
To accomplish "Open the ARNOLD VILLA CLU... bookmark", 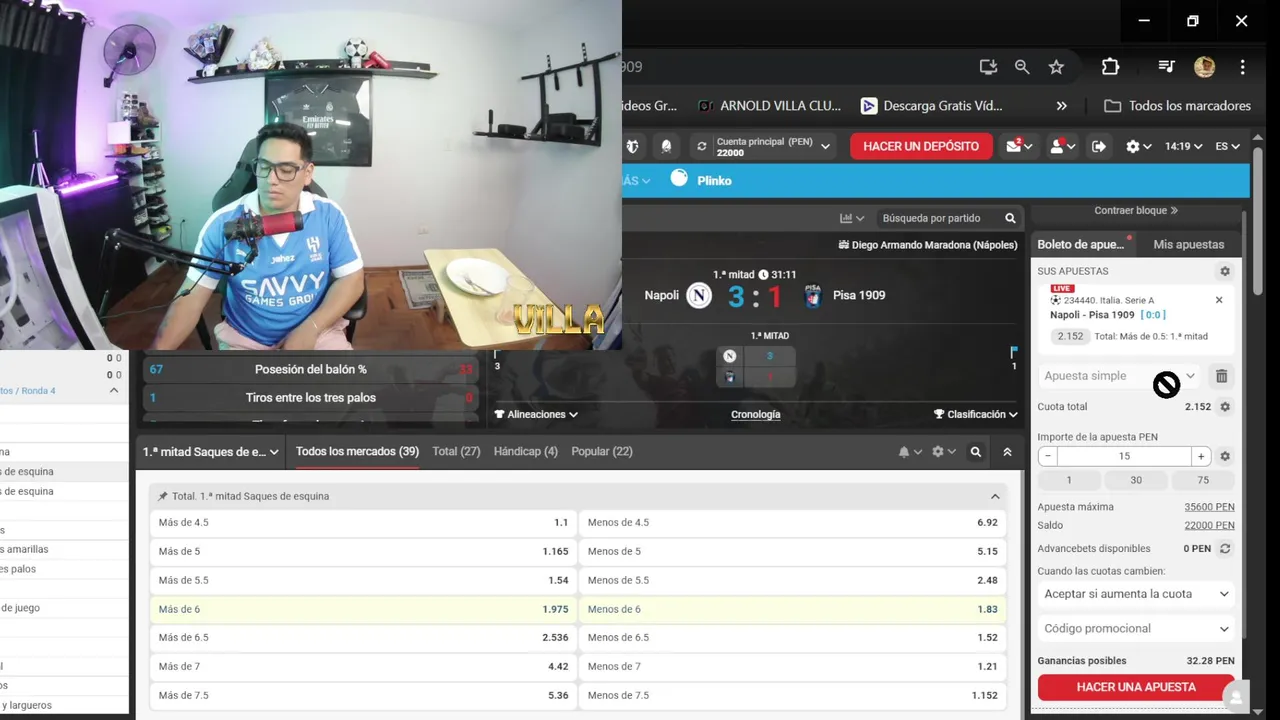I will pyautogui.click(x=770, y=106).
